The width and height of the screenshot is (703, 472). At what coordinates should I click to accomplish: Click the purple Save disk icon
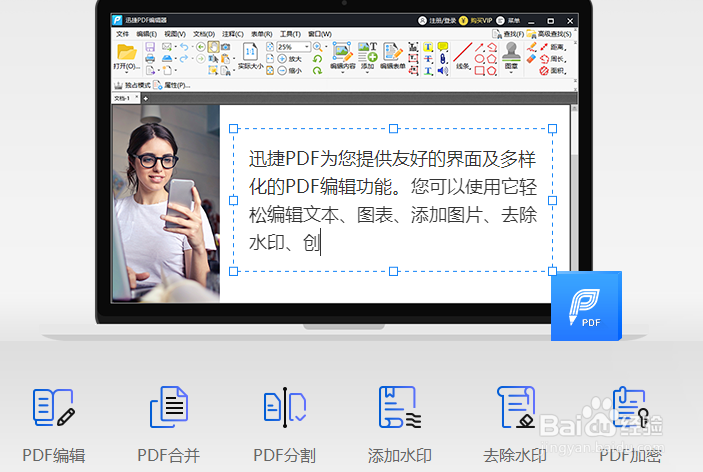150,47
